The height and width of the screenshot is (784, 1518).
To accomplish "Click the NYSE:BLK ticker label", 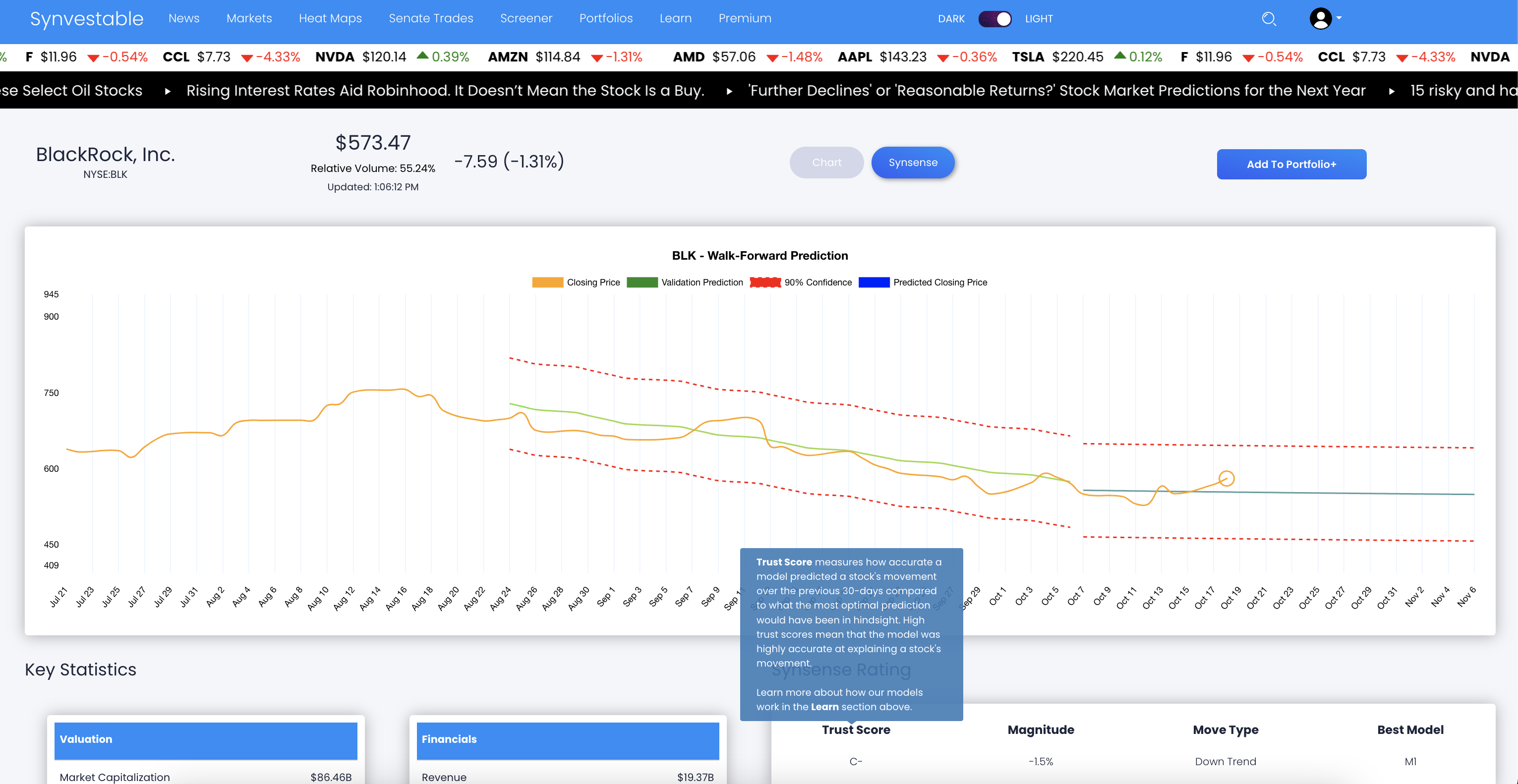I will coord(106,174).
